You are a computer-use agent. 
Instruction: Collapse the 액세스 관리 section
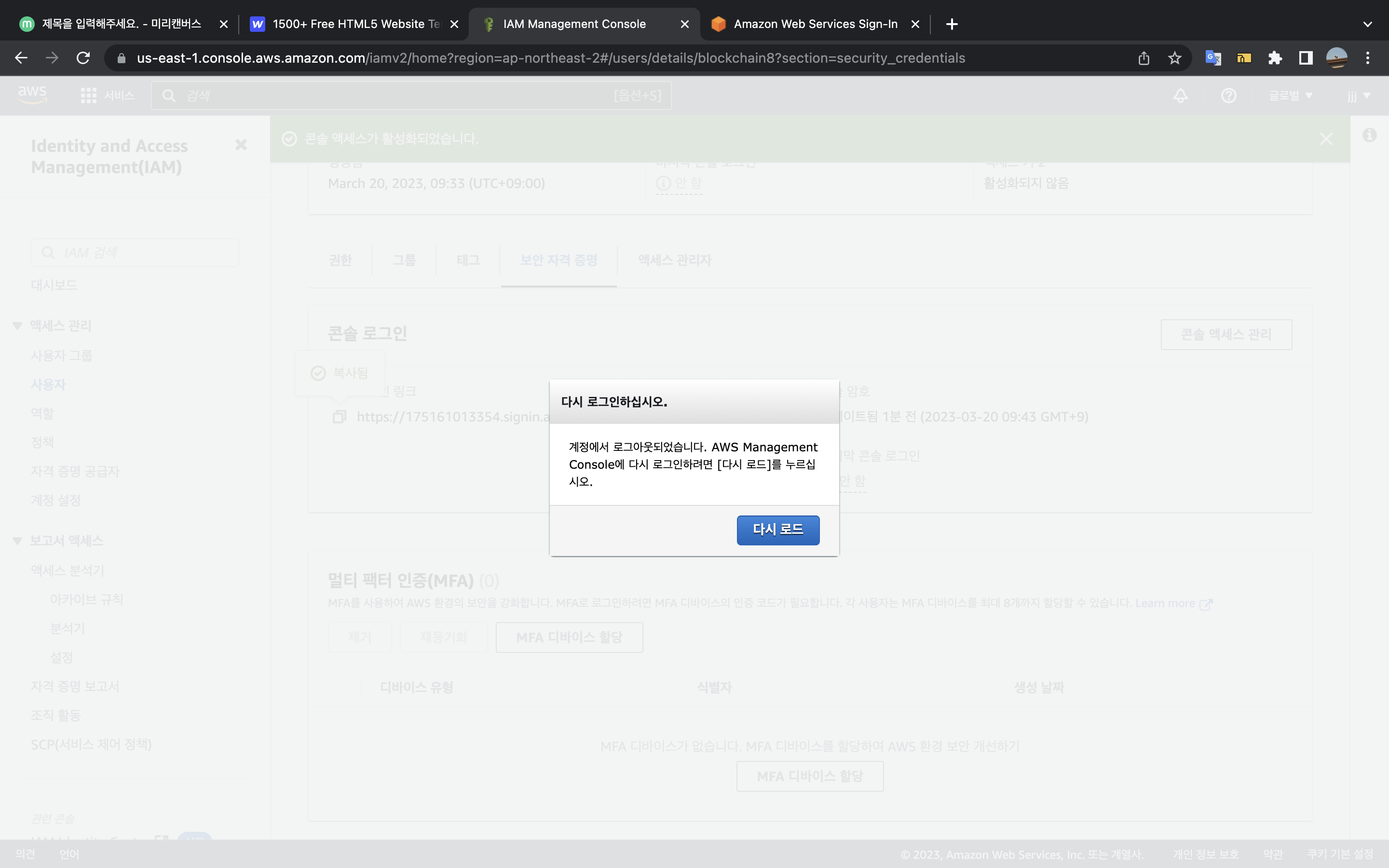tap(17, 326)
